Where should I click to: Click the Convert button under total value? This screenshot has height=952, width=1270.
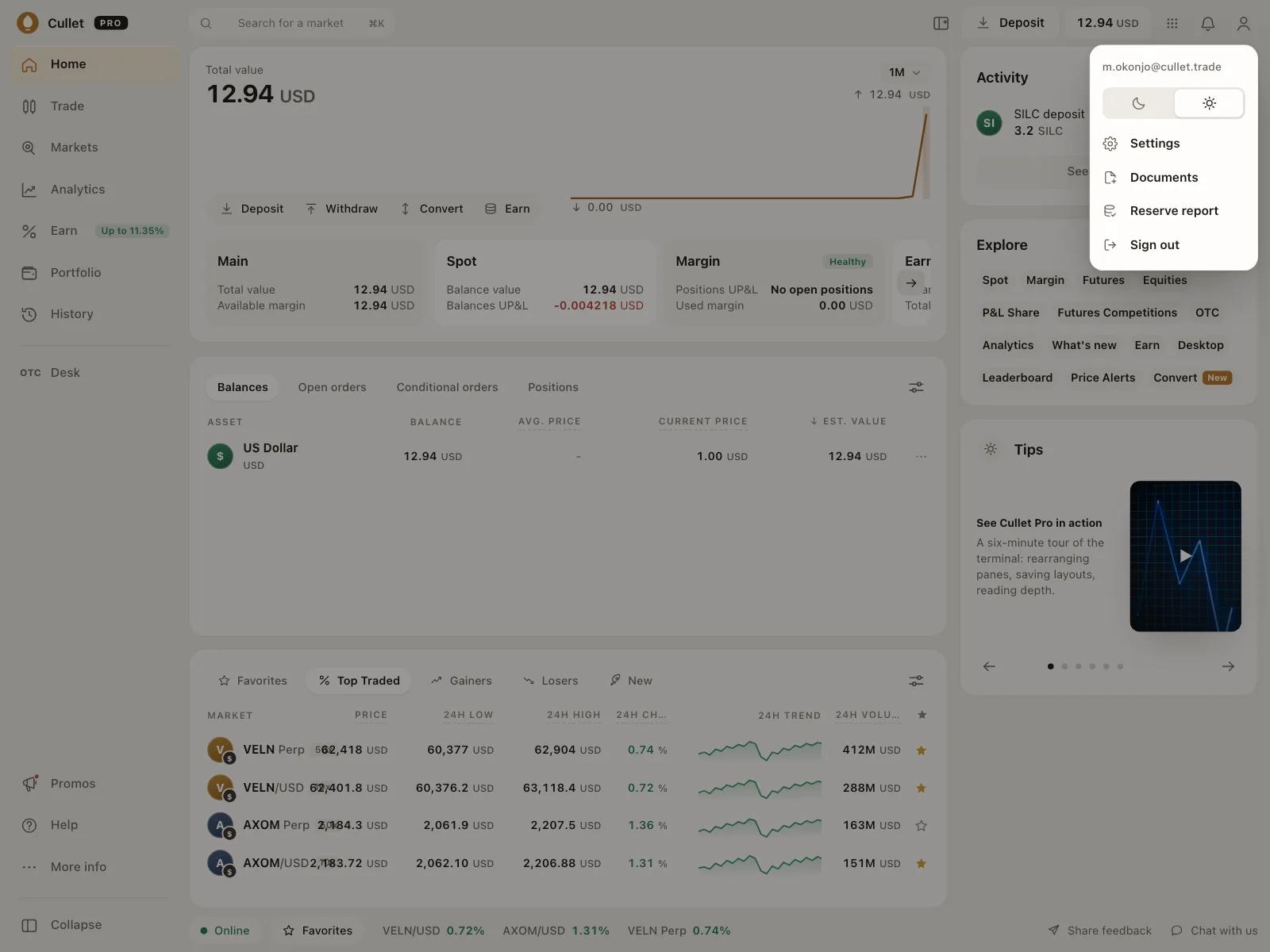[432, 209]
